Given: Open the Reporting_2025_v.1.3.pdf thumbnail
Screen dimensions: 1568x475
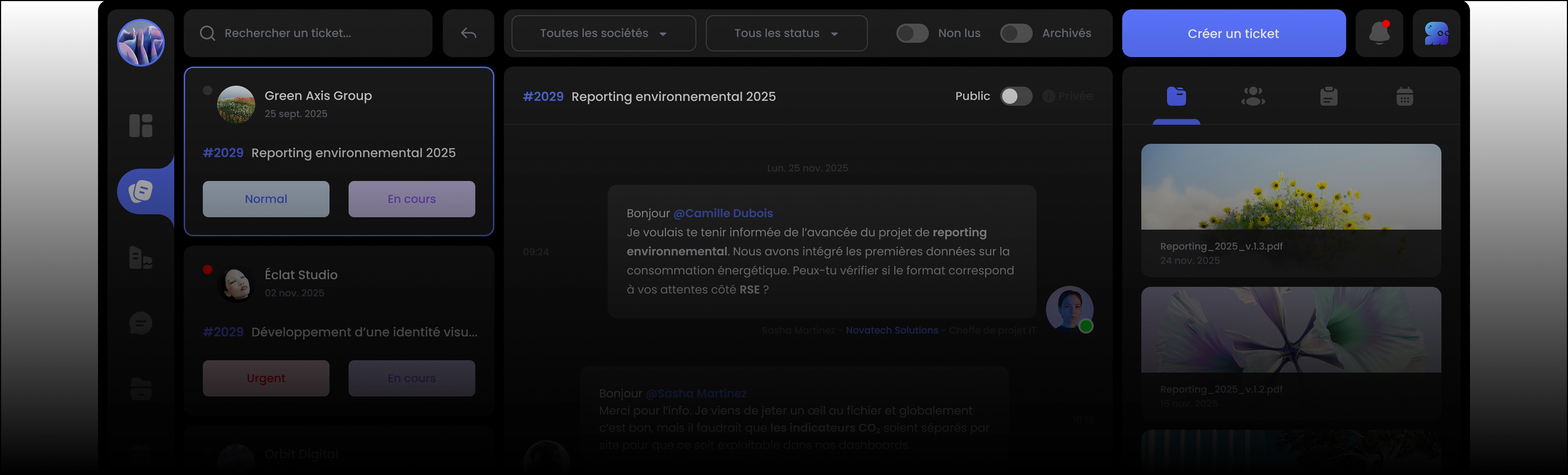Looking at the screenshot, I should click(x=1291, y=186).
